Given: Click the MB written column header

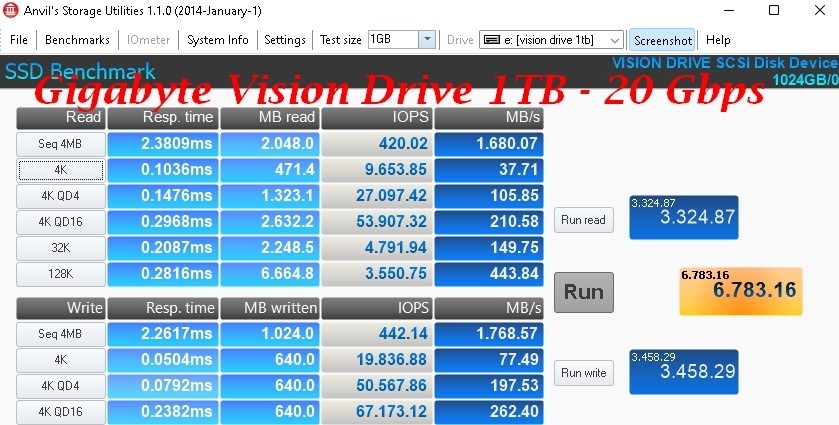Looking at the screenshot, I should (270, 308).
